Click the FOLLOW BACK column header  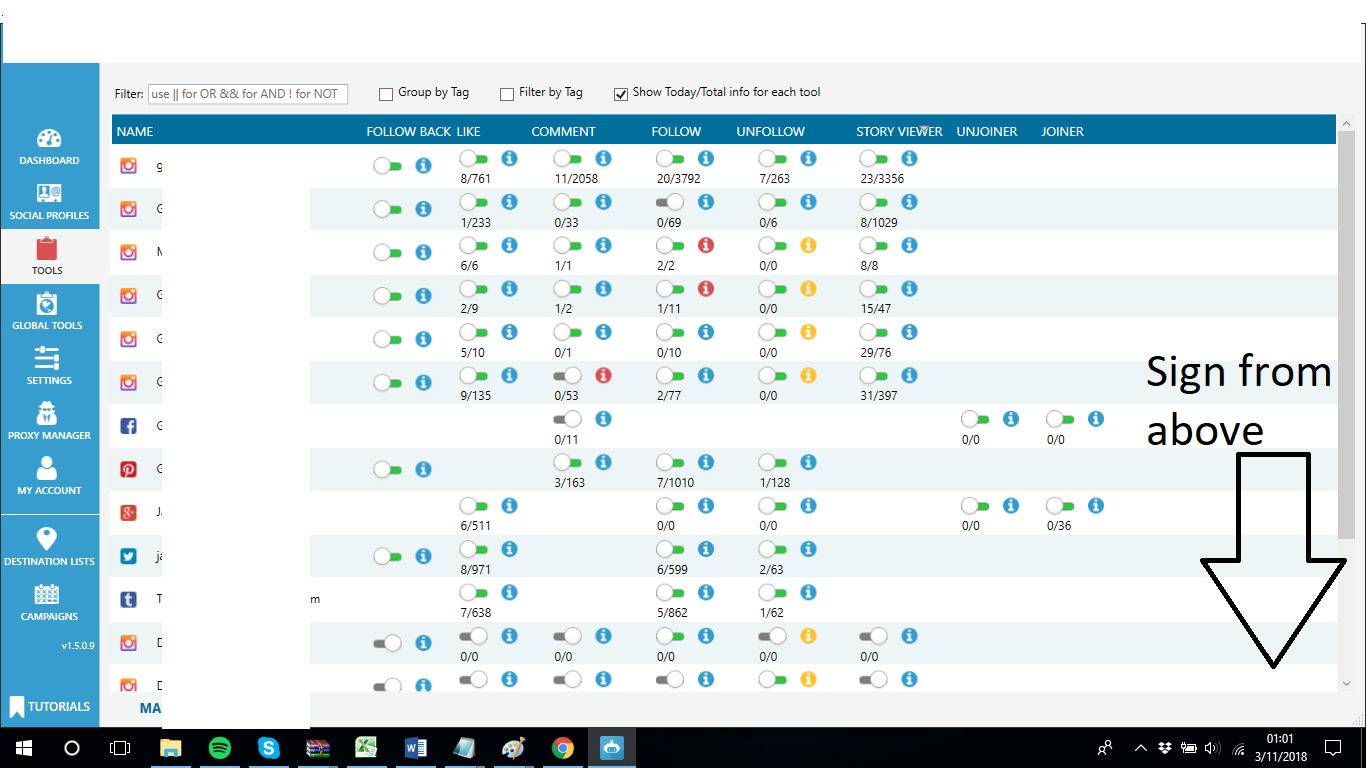point(409,132)
